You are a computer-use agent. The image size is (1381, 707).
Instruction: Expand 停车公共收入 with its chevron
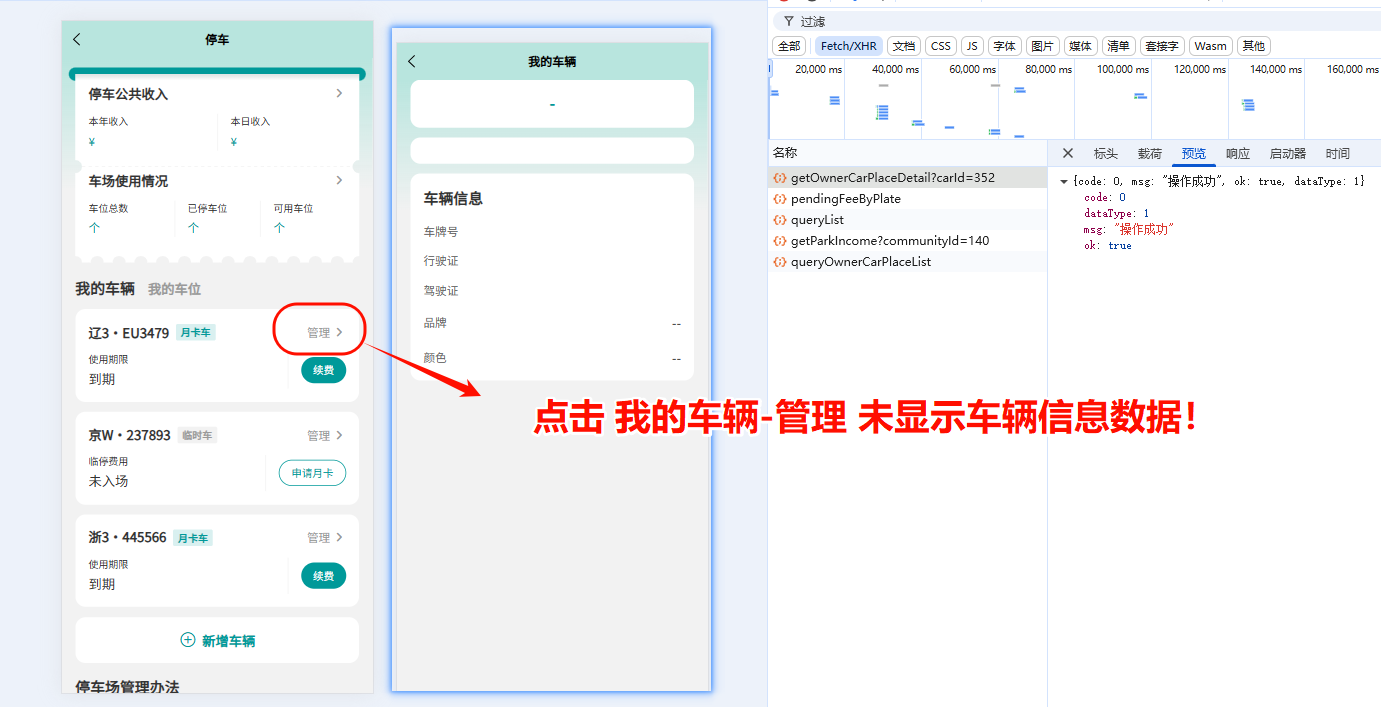339,92
